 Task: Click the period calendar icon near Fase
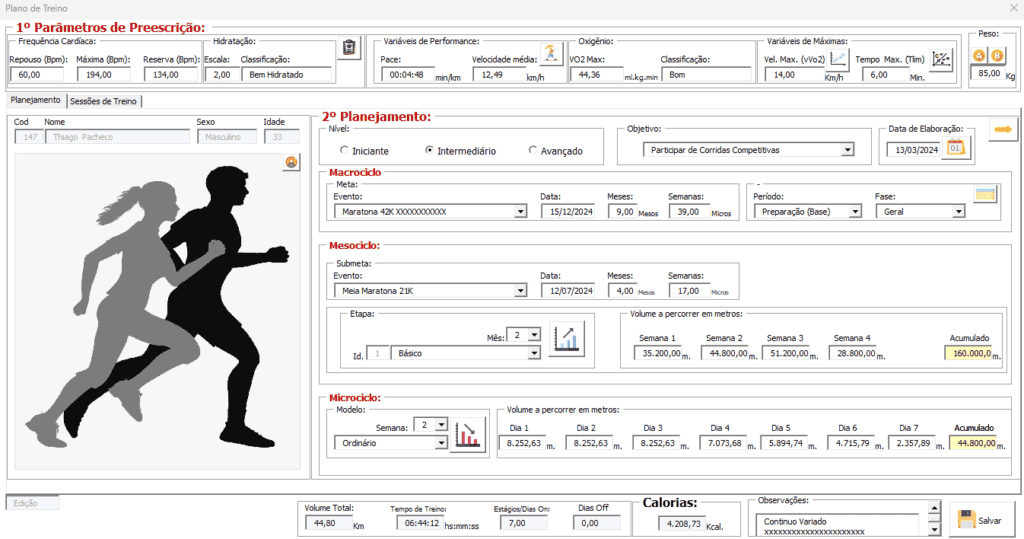[985, 194]
